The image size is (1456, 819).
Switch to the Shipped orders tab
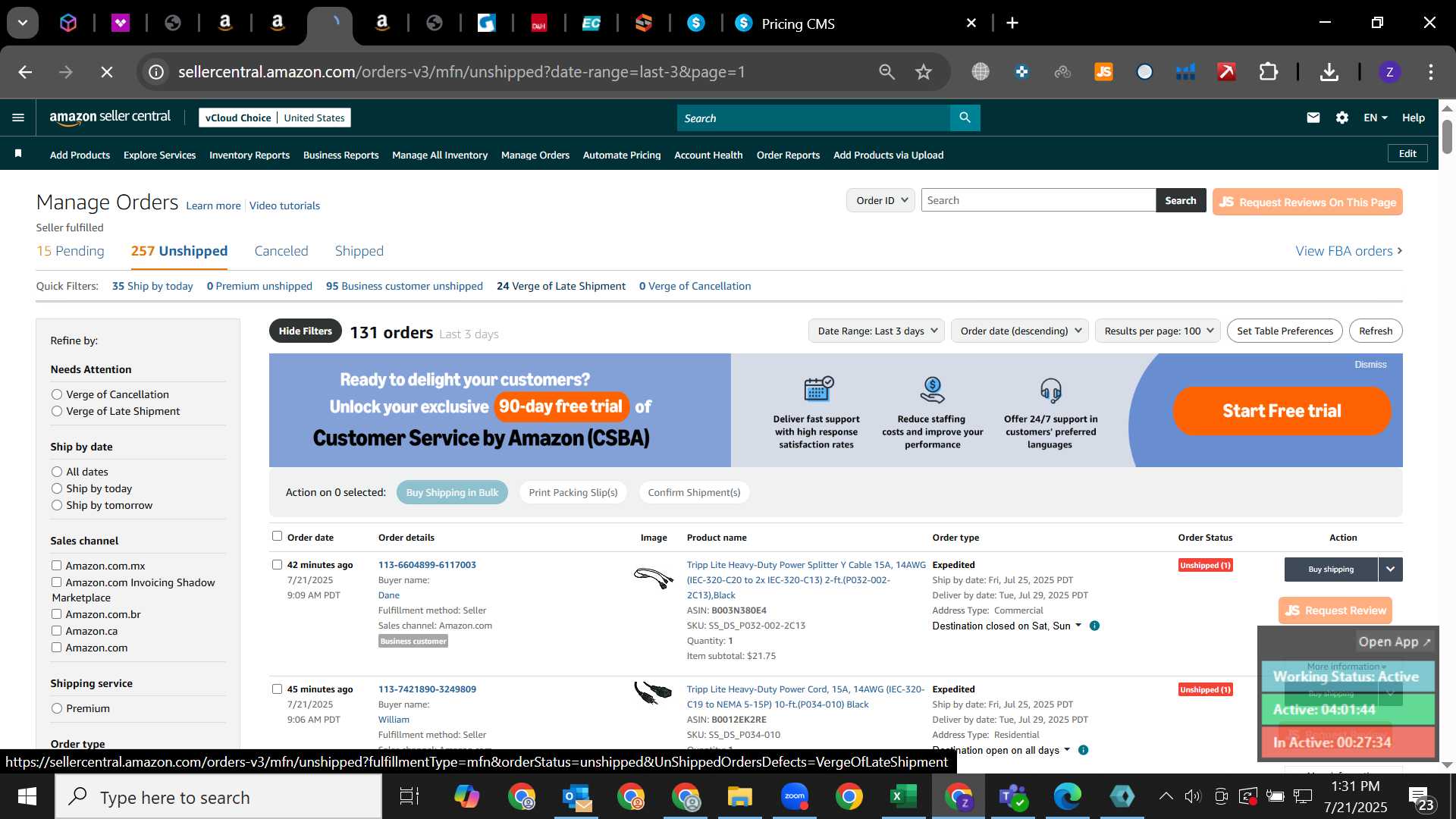(359, 251)
